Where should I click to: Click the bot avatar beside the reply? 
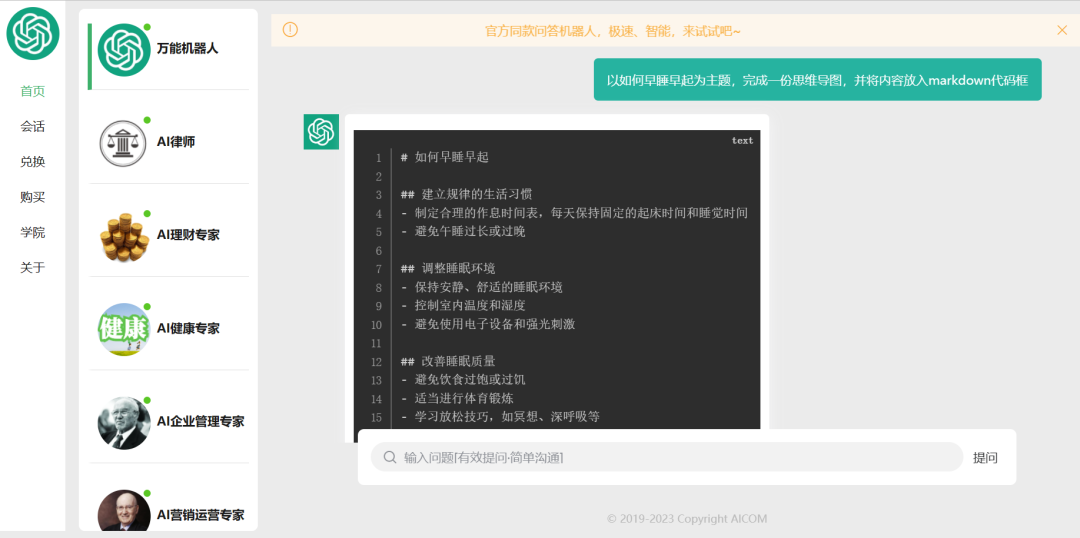coord(321,132)
